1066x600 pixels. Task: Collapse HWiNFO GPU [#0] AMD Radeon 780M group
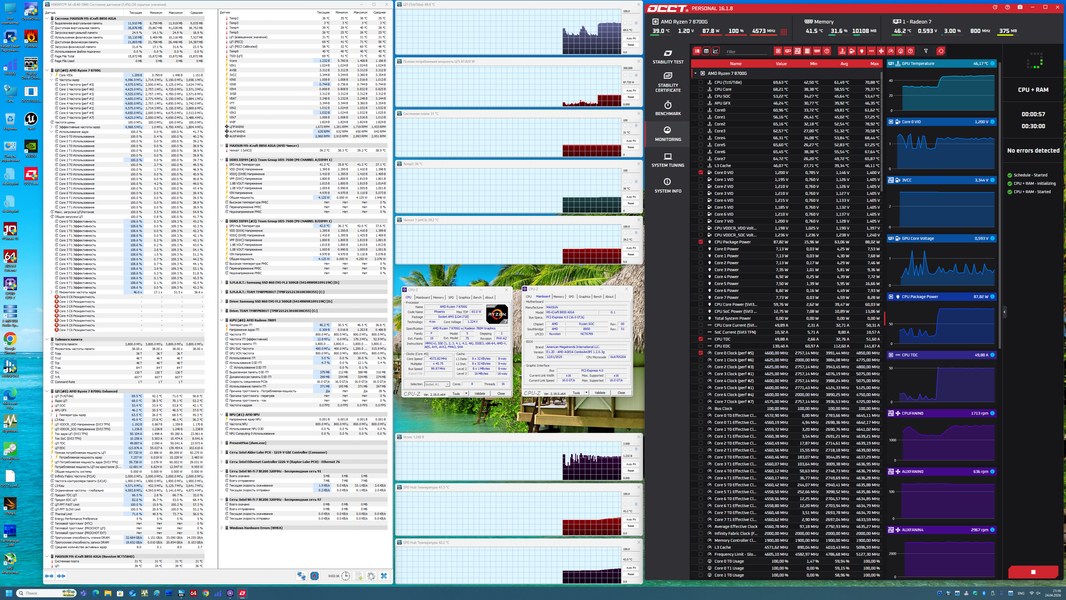click(x=222, y=320)
